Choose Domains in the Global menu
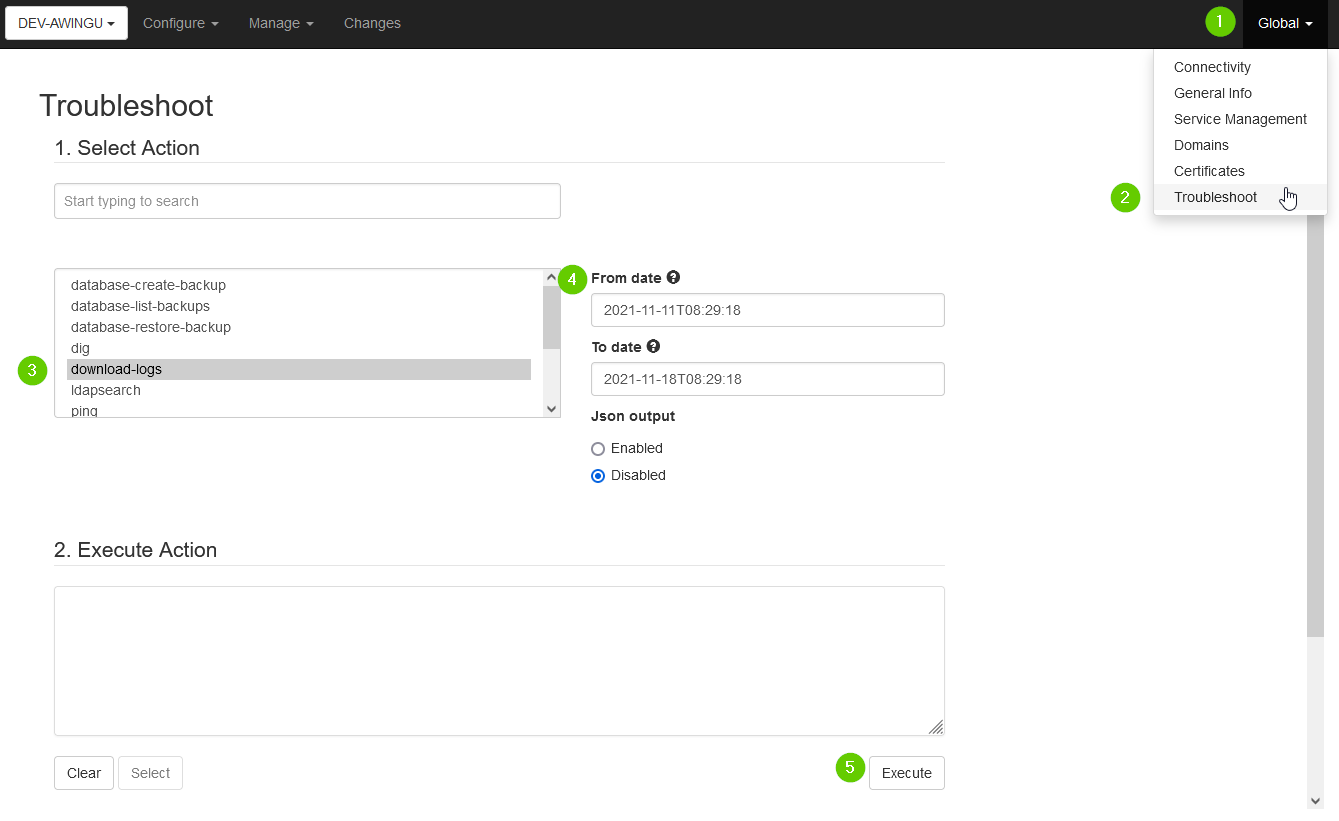 tap(1240, 145)
